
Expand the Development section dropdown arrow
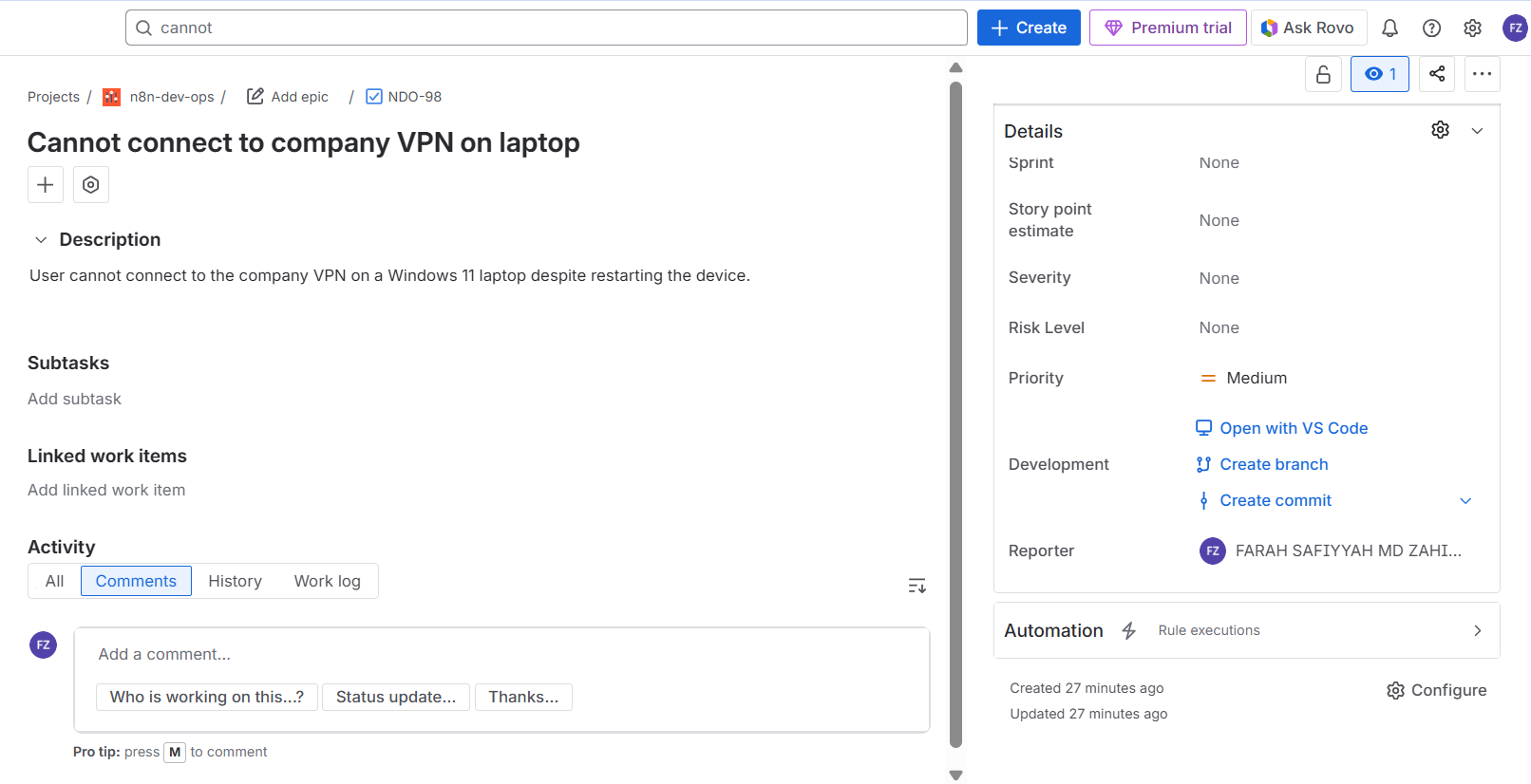coord(1465,501)
